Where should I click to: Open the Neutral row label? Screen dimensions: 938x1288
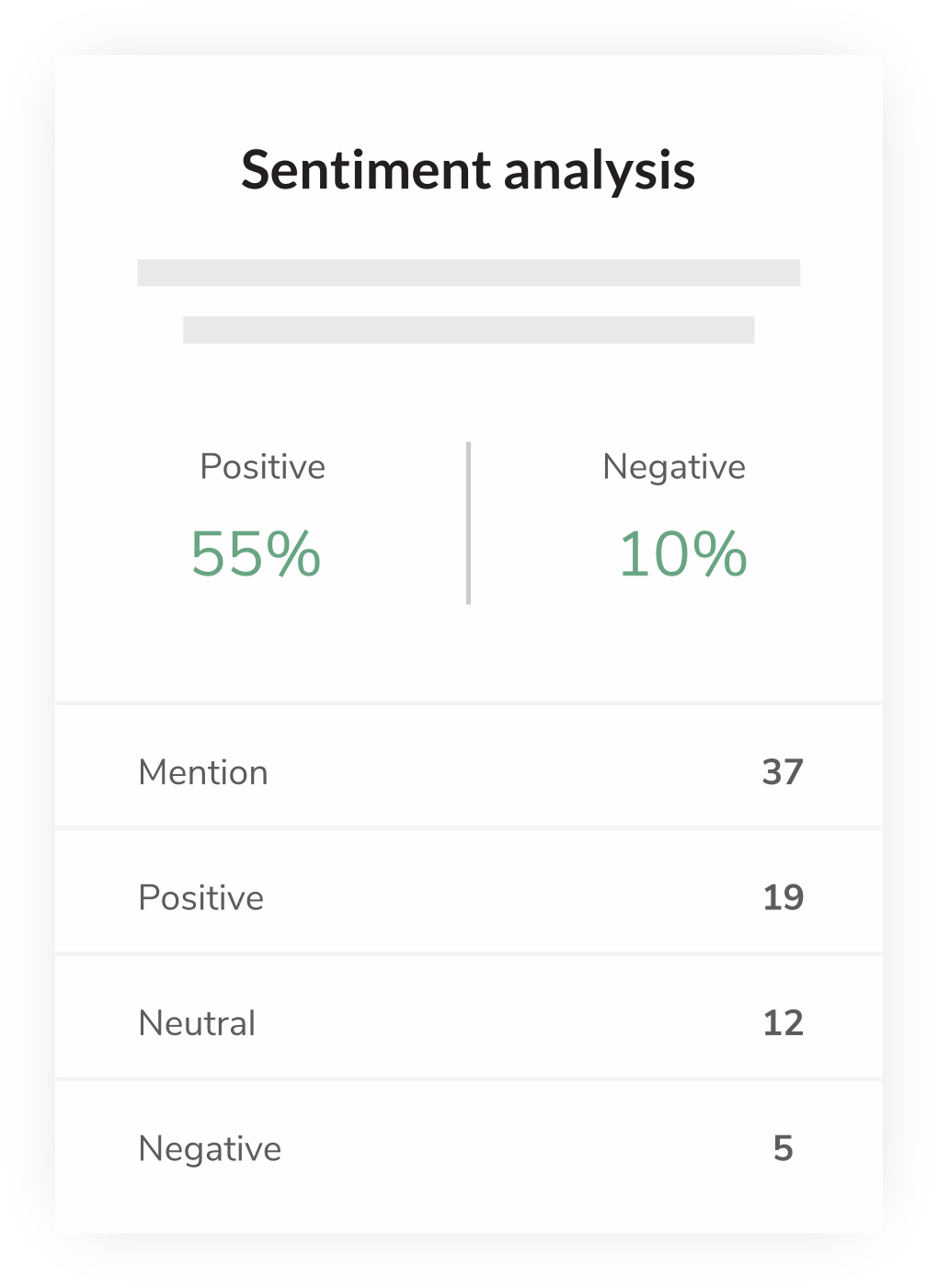pos(197,1023)
